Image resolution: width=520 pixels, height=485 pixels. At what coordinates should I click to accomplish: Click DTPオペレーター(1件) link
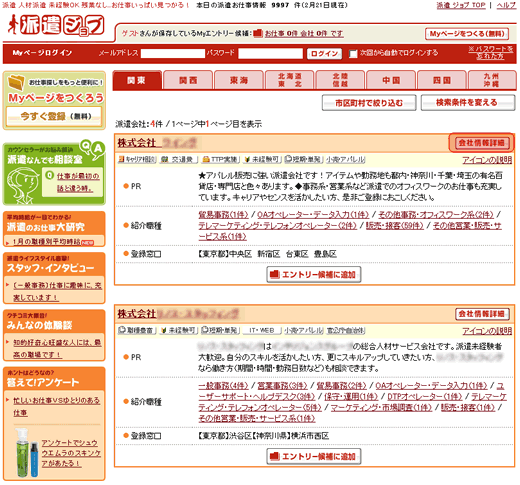(x=425, y=397)
